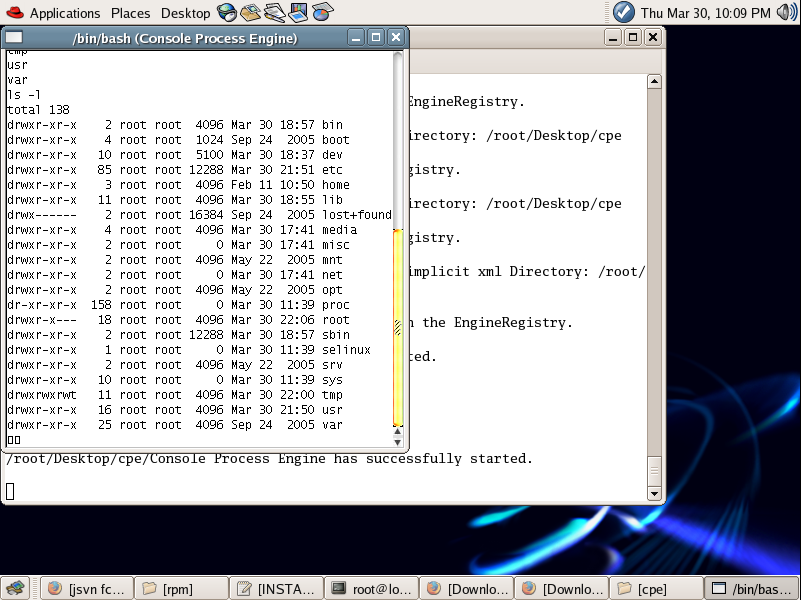Image resolution: width=801 pixels, height=600 pixels.
Task: Open the Places menu
Action: pyautogui.click(x=130, y=13)
